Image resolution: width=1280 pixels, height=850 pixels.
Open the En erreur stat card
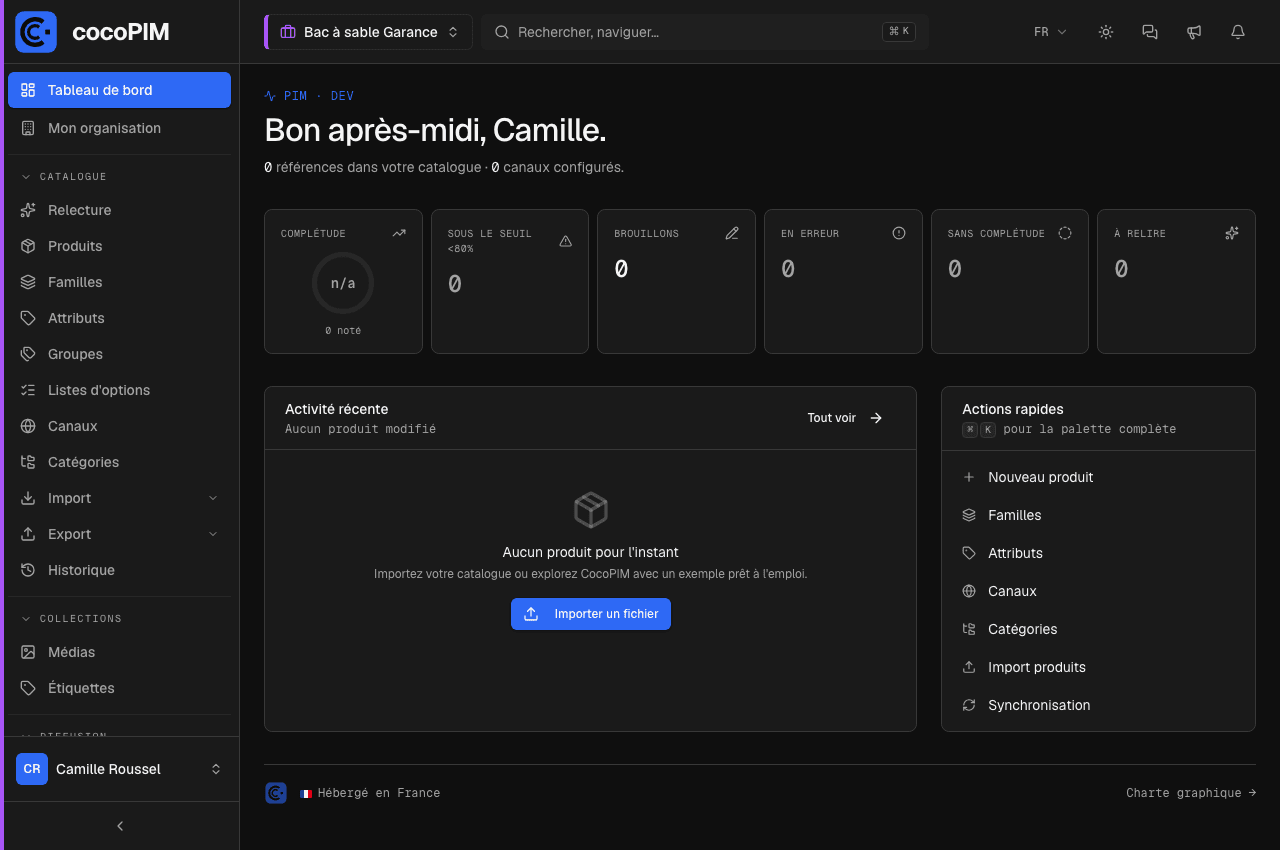tap(843, 281)
